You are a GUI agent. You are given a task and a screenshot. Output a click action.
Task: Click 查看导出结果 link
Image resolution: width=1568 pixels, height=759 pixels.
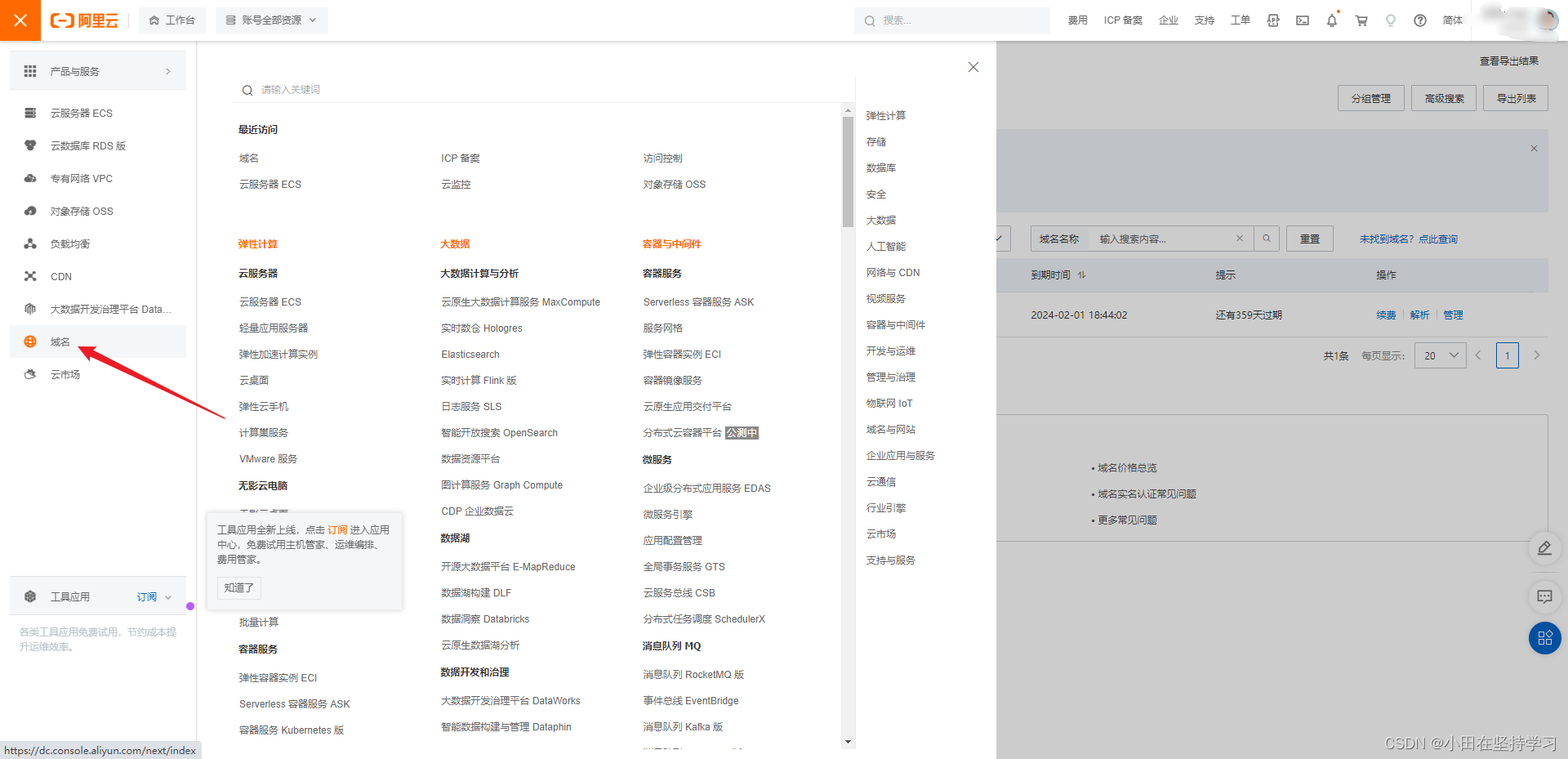[1509, 61]
